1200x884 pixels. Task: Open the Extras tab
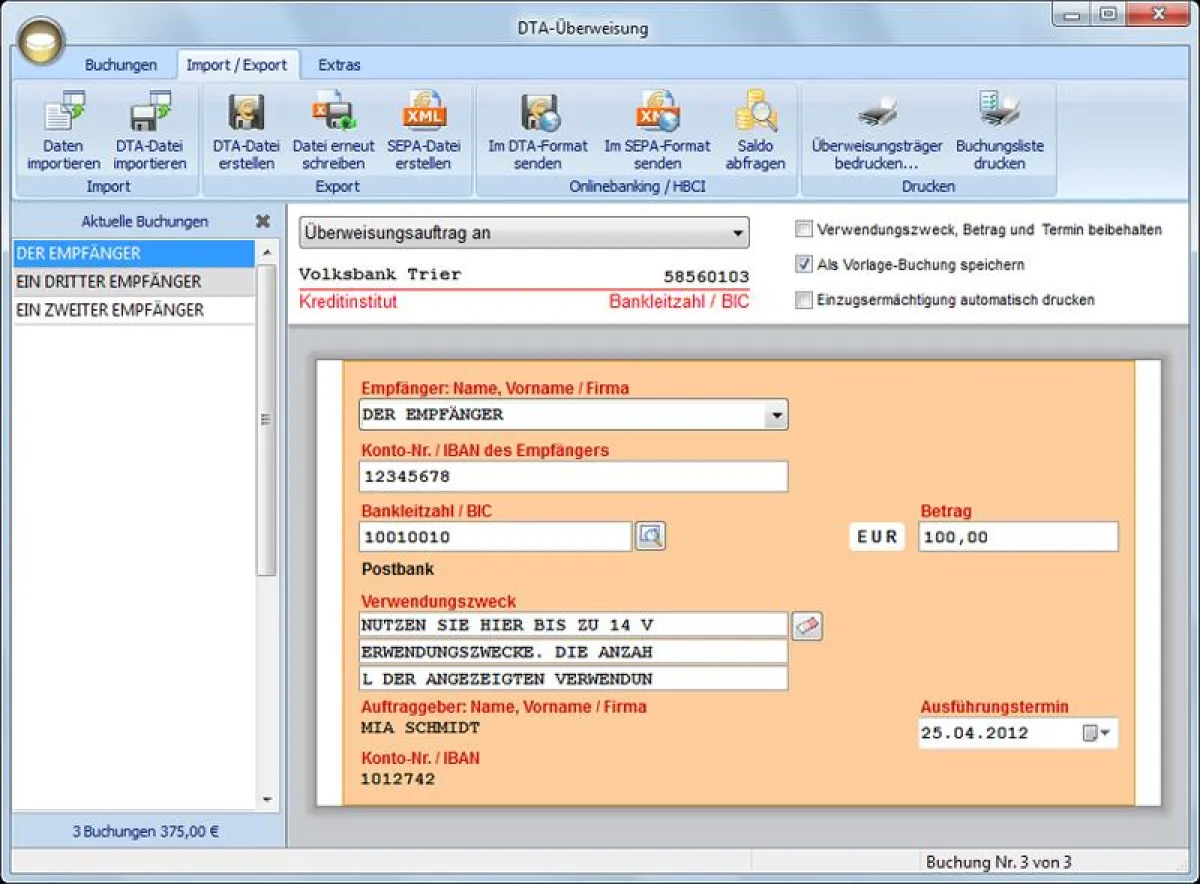[339, 64]
